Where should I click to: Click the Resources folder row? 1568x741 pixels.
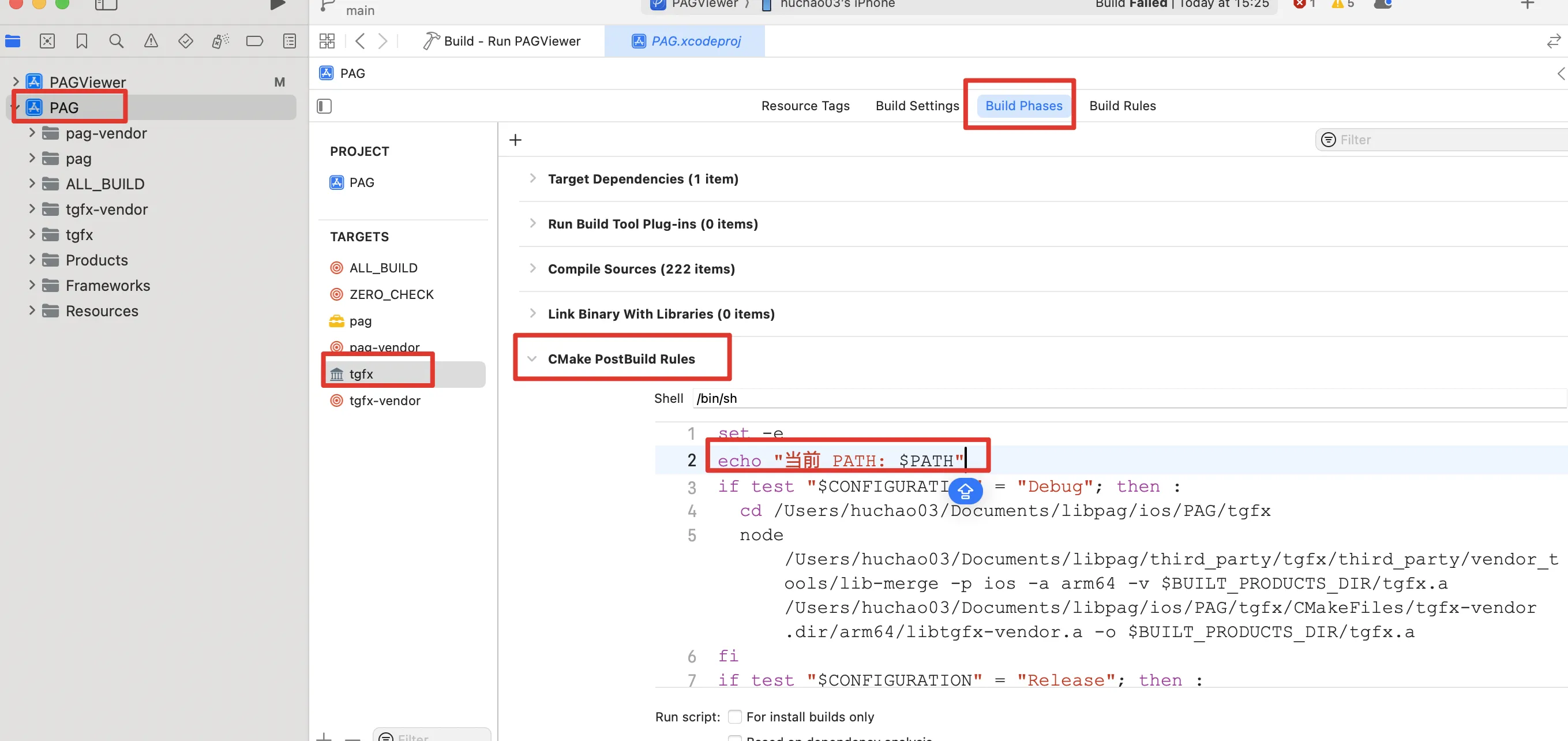151,311
